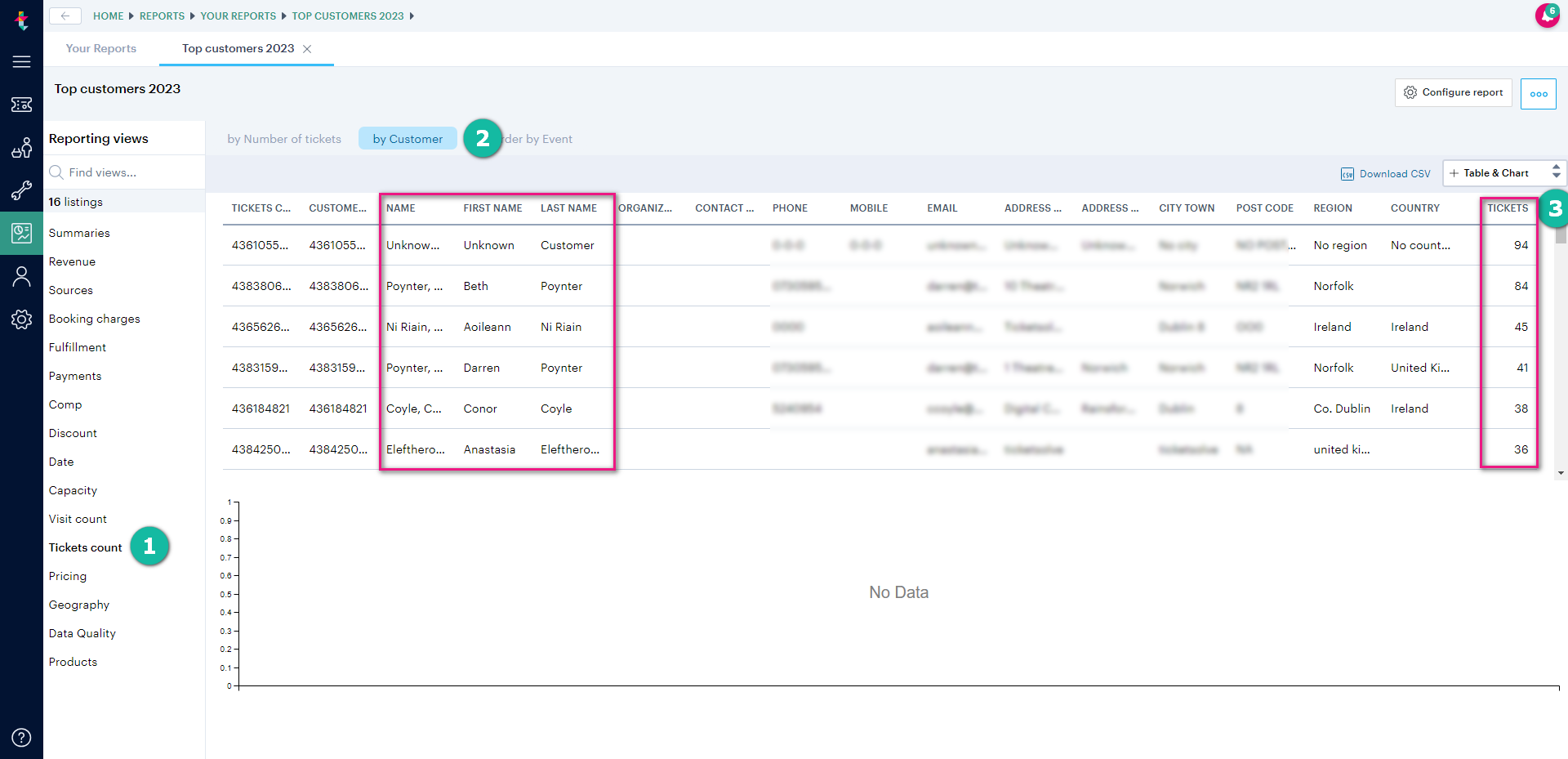Click inside the Find views search field
Viewport: 1568px width, 759px height.
pyautogui.click(x=114, y=172)
